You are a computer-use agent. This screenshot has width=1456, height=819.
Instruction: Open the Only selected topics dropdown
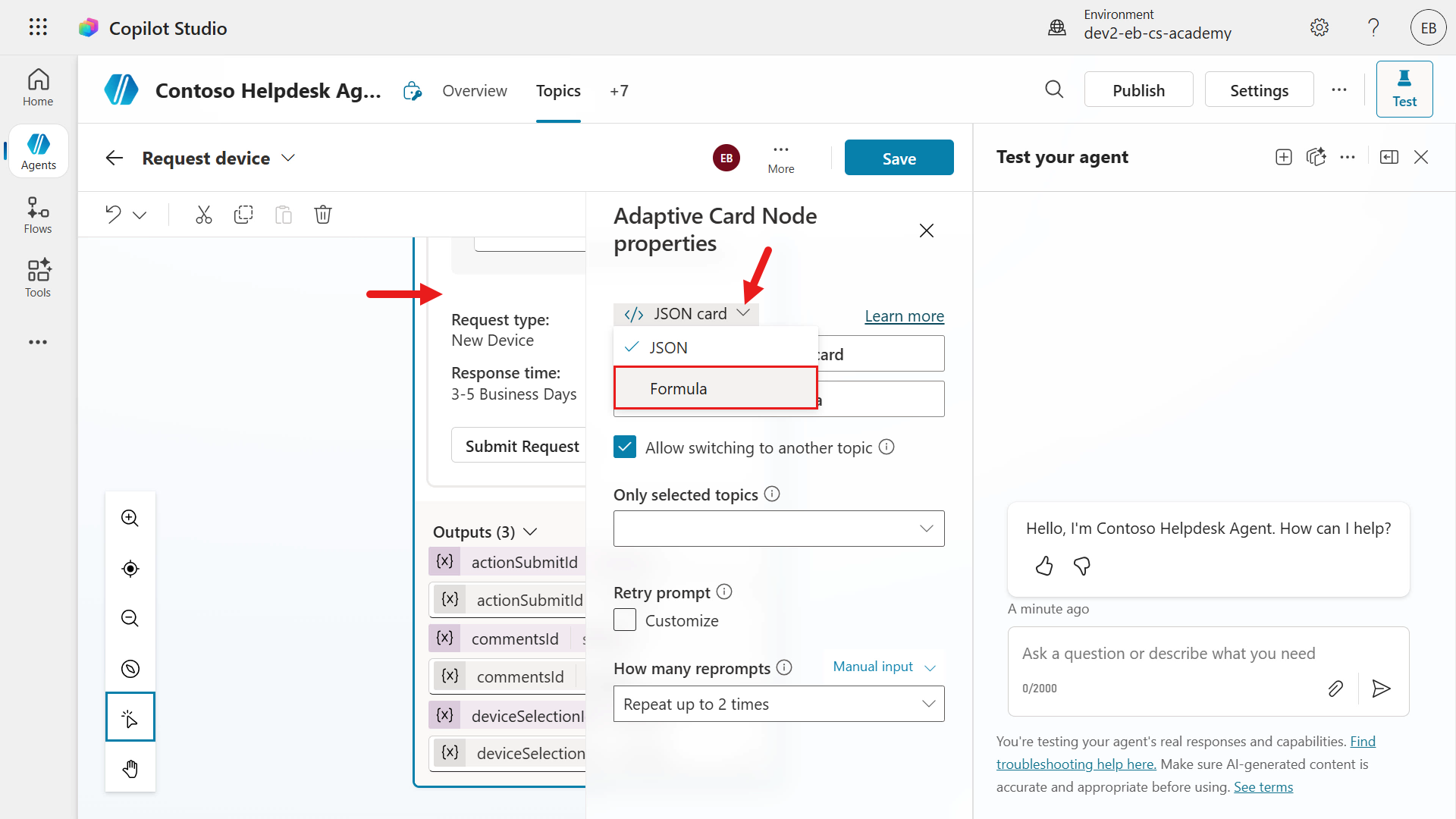[x=779, y=529]
